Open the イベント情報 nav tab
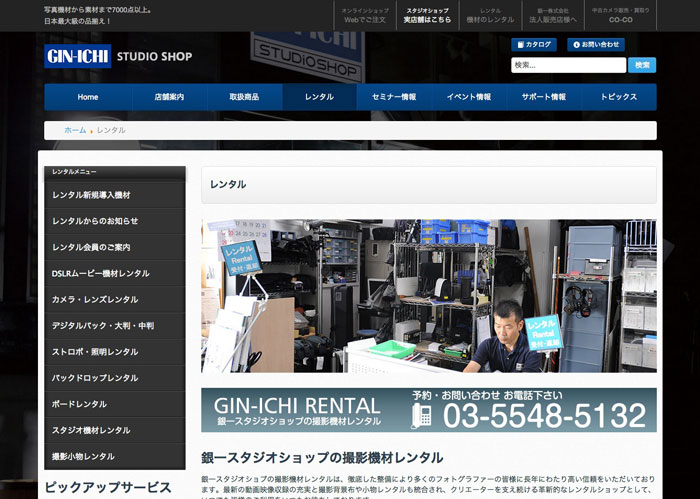This screenshot has height=499, width=700. [469, 97]
